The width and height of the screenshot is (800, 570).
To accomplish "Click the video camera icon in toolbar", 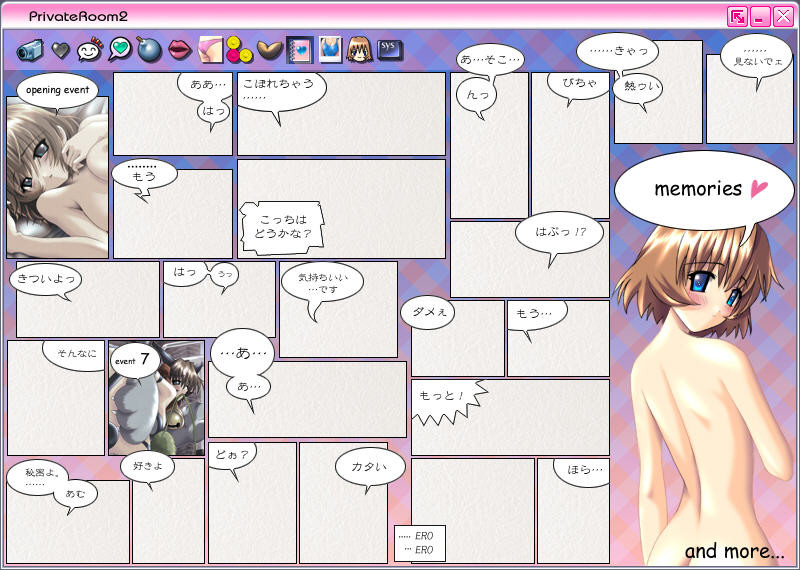I will point(29,49).
